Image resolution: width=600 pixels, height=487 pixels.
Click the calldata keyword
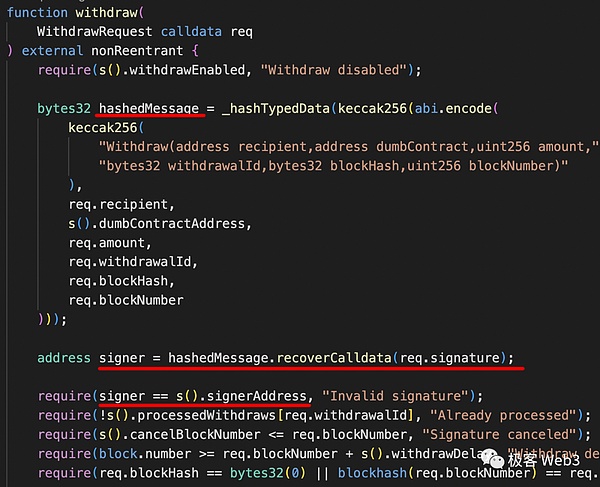pyautogui.click(x=191, y=32)
